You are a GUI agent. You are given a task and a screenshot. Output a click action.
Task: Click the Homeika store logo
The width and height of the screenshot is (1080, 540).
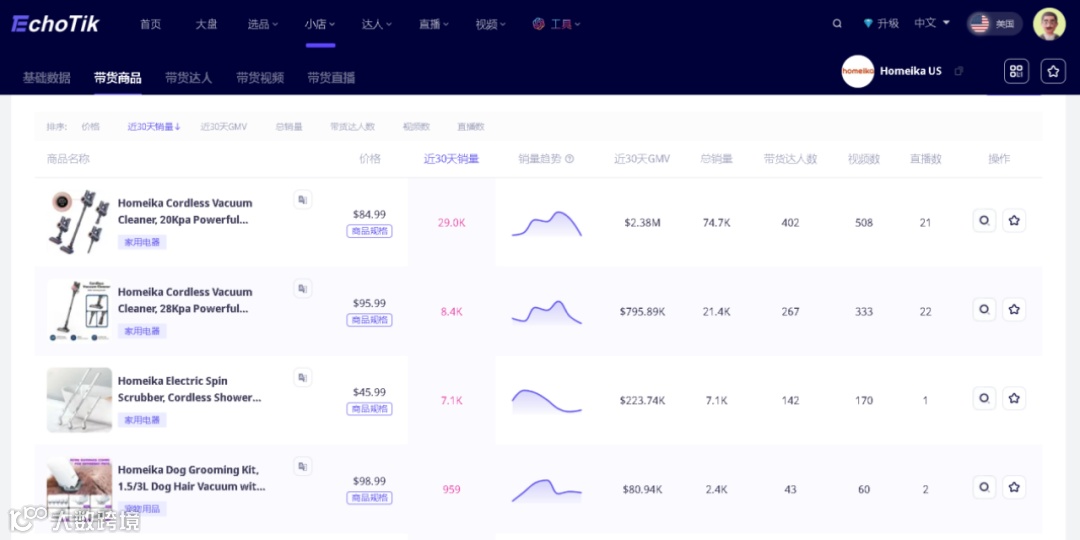[x=858, y=71]
